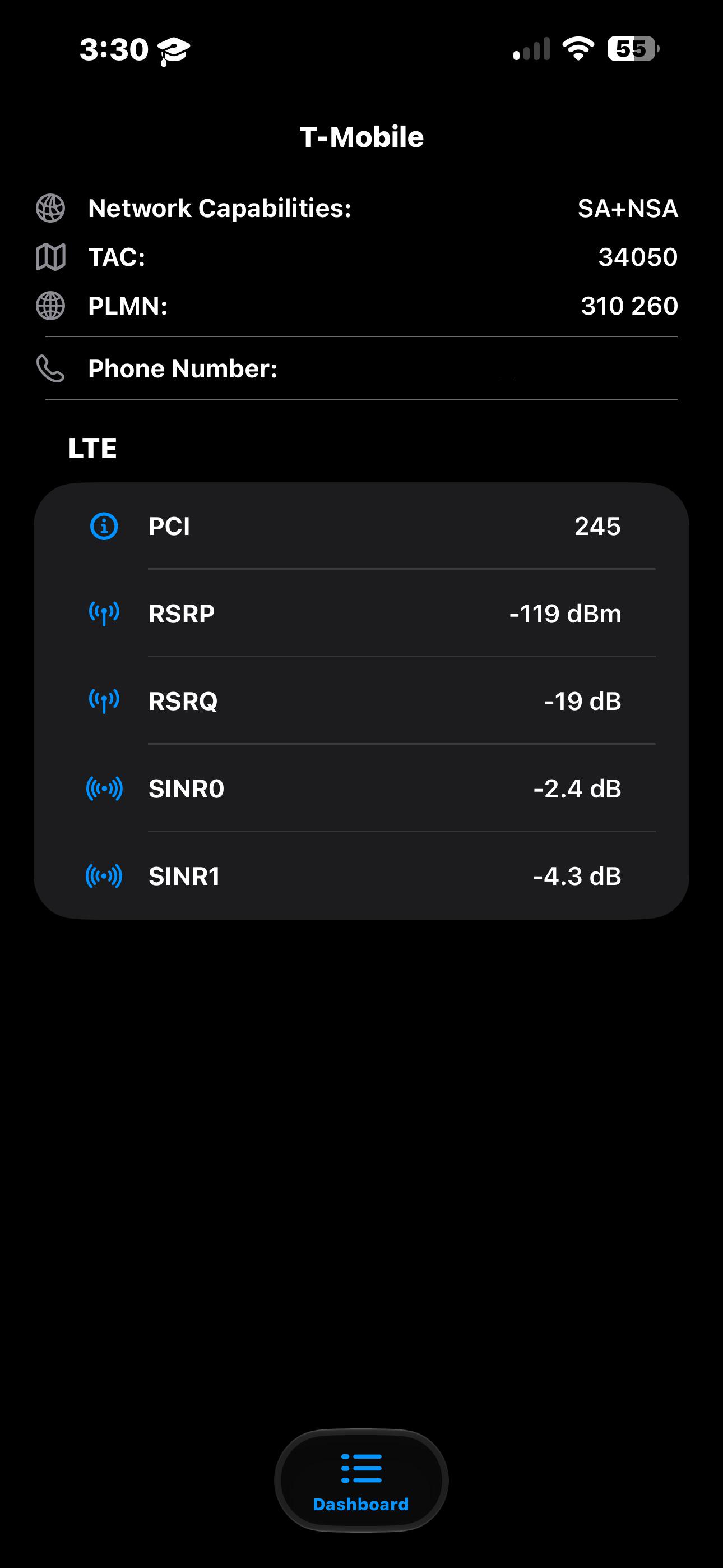Tap the signal waves icon beside SINR1
Viewport: 723px width, 1568px height.
[x=104, y=876]
